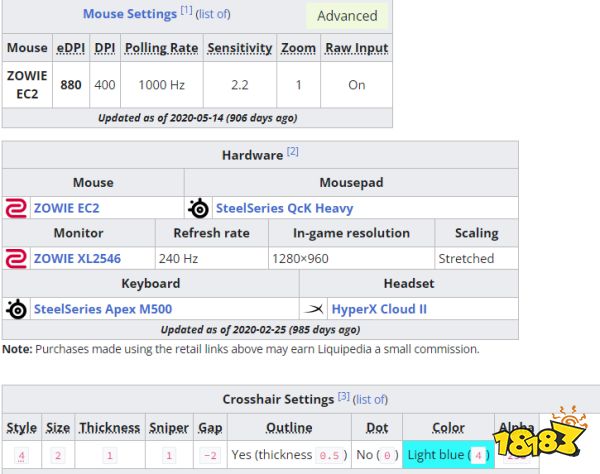This screenshot has width=600, height=474.
Task: Click SteelSeries logo beside QcK Heavy
Action: tap(198, 208)
